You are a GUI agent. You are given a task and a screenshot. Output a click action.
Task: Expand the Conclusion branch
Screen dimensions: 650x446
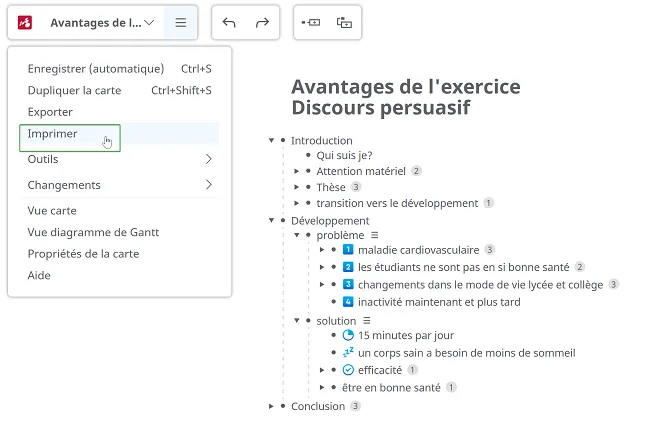[x=271, y=406]
